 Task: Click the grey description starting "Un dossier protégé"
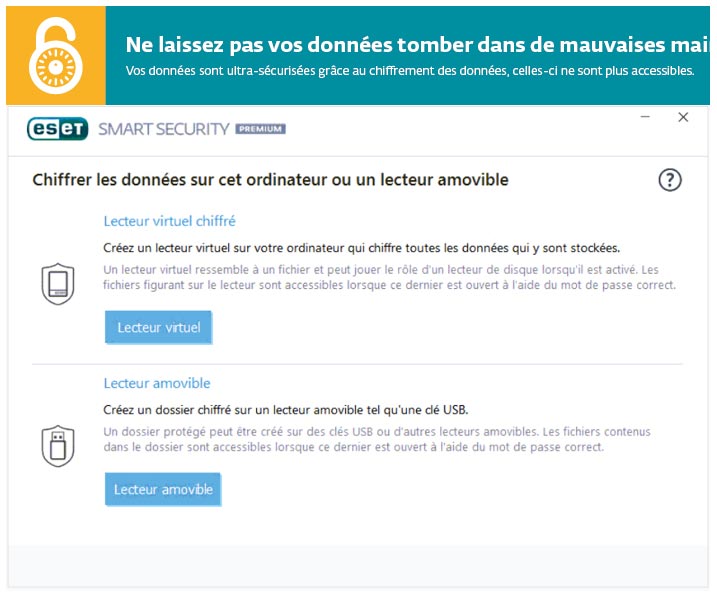click(x=377, y=440)
